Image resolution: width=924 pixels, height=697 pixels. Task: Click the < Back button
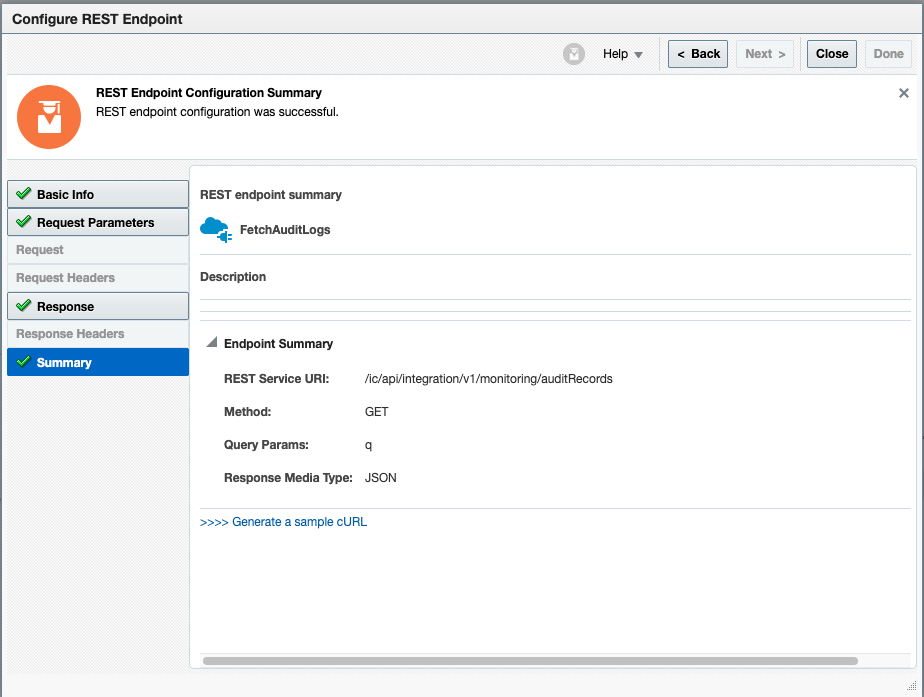[x=697, y=53]
